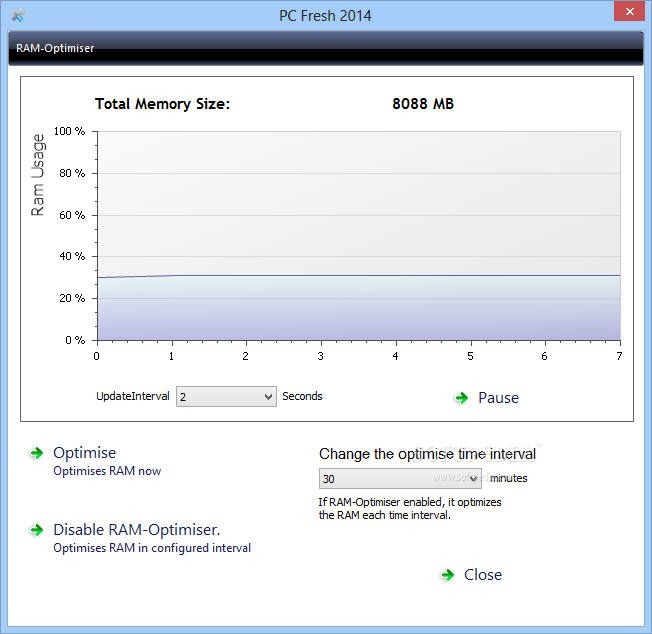Image resolution: width=652 pixels, height=634 pixels.
Task: Close the window with the red X button
Action: [629, 12]
